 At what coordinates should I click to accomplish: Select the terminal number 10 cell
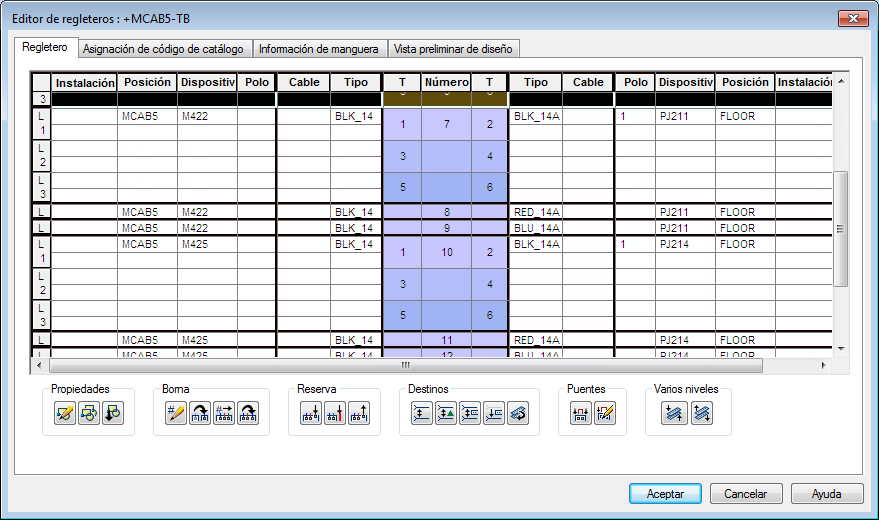click(x=446, y=252)
